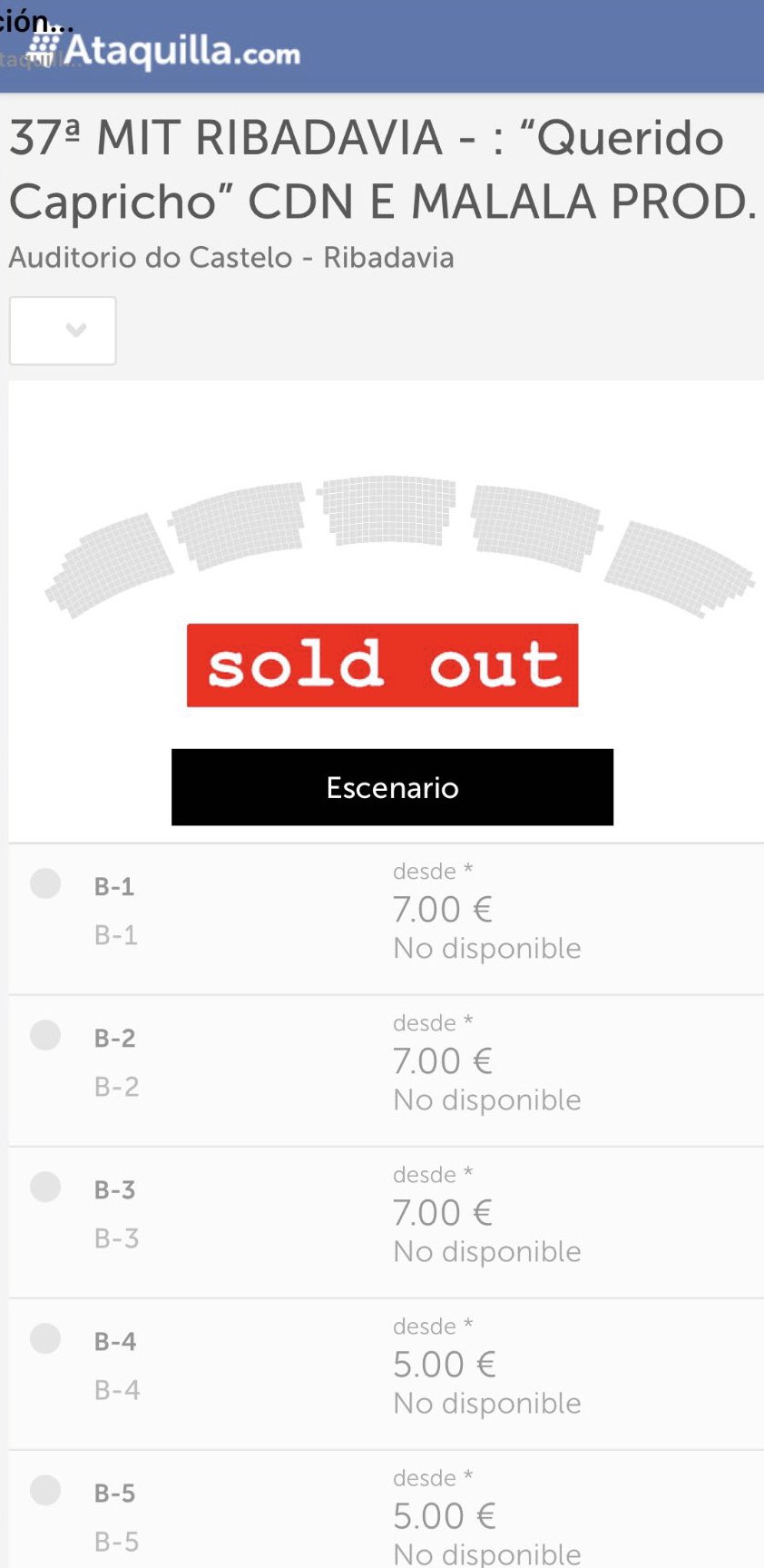
Task: Select the B-3 zone radio button
Action: pos(45,1187)
